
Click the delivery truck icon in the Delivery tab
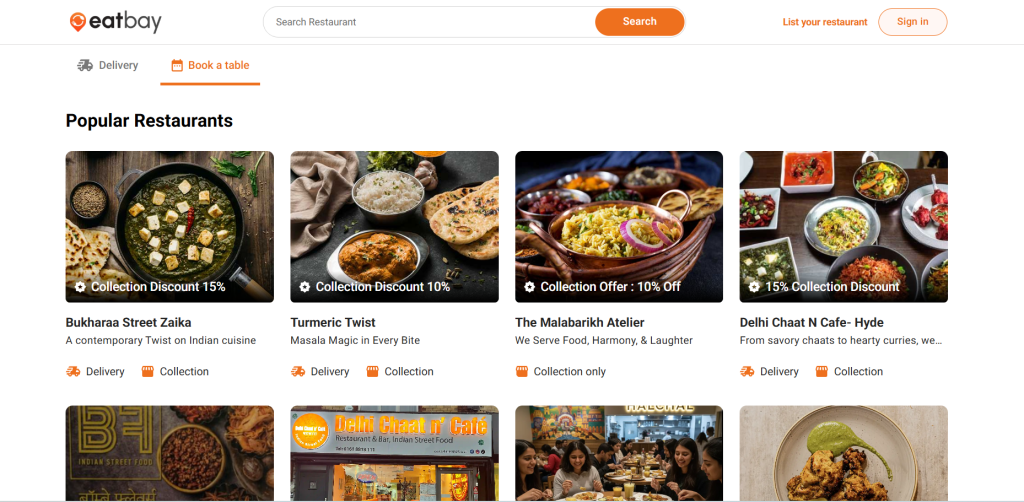85,65
